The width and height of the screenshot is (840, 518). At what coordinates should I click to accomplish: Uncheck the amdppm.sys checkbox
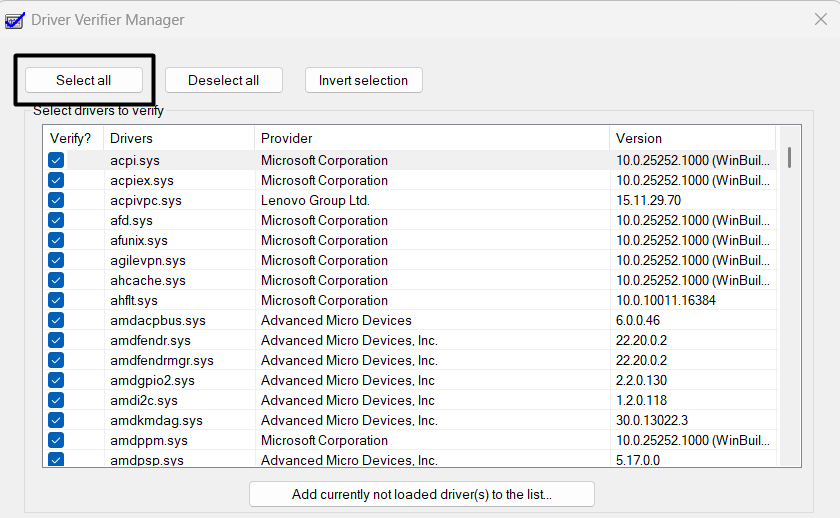[56, 440]
